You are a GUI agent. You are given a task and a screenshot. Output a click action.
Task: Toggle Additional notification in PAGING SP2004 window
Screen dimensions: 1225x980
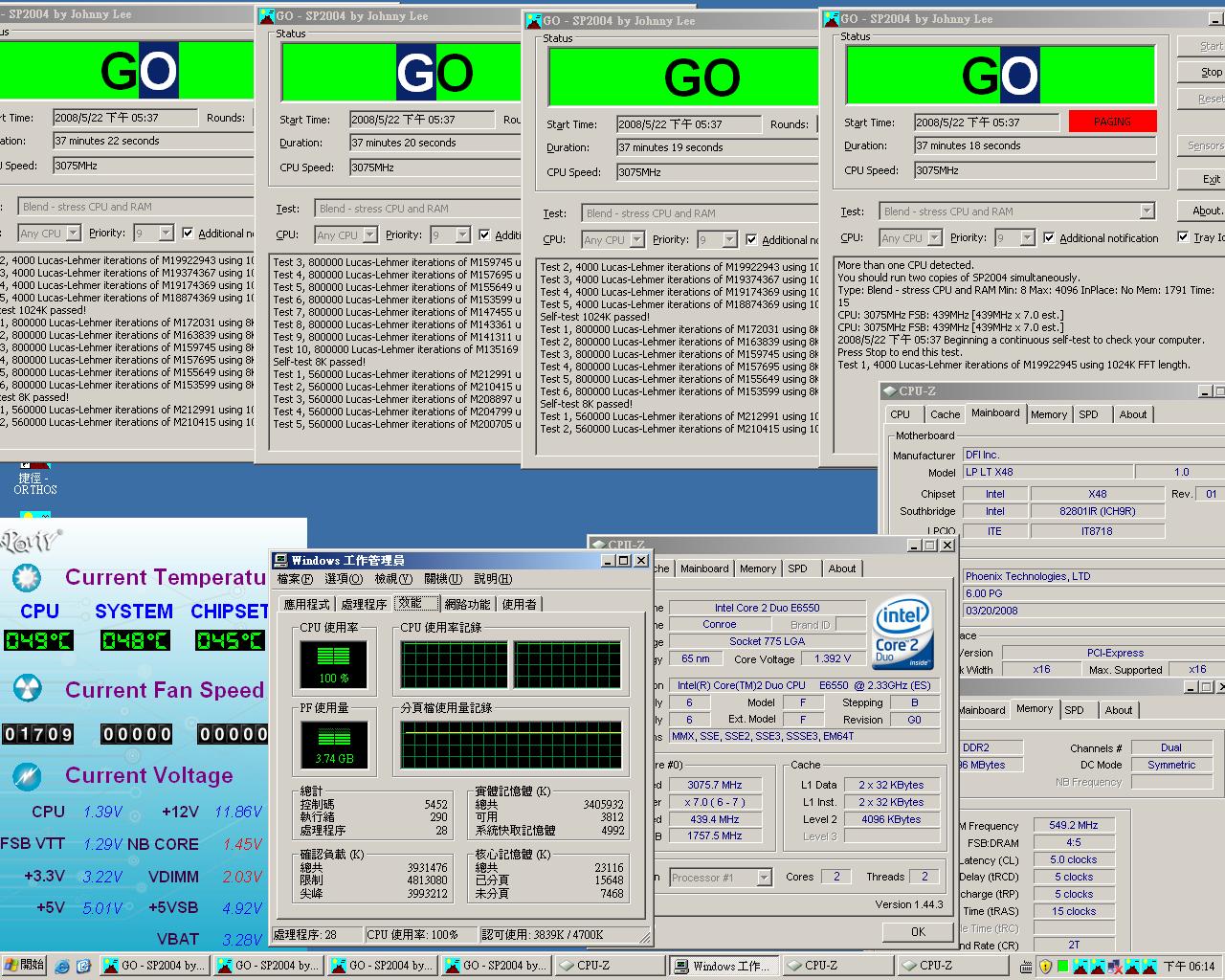coord(1050,237)
